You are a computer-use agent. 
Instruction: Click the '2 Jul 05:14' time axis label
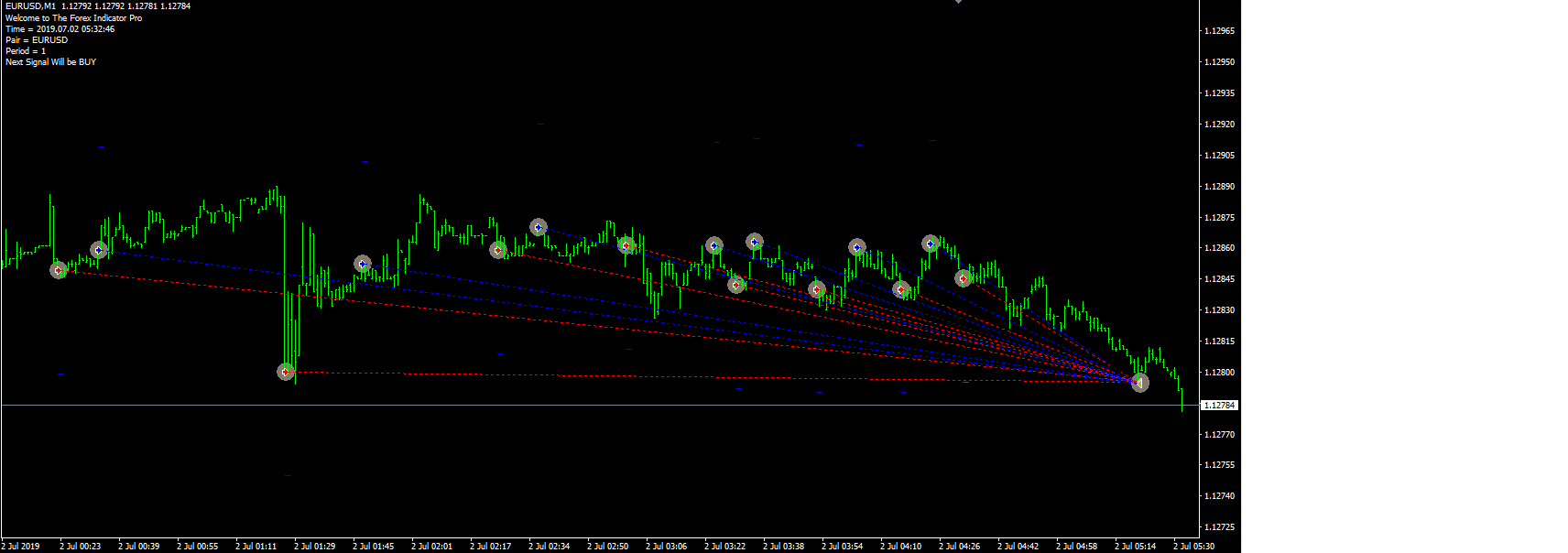(x=1135, y=547)
